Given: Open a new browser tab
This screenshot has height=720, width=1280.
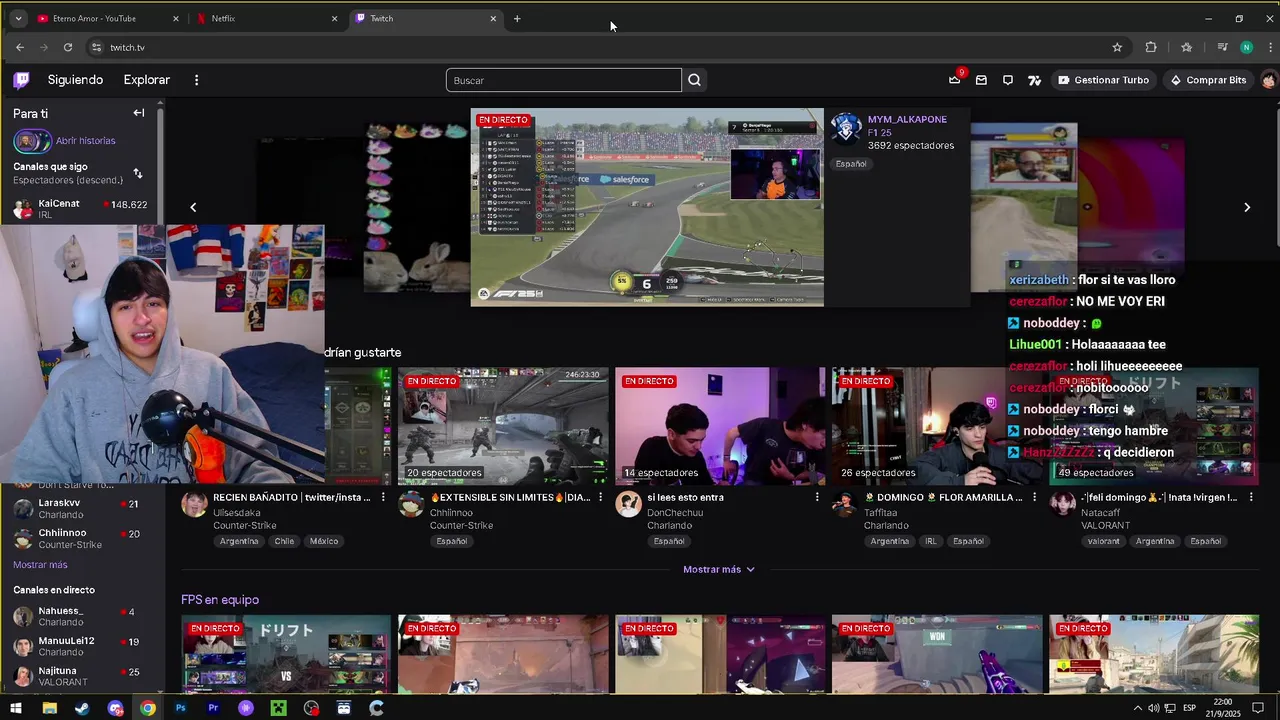Looking at the screenshot, I should point(517,18).
